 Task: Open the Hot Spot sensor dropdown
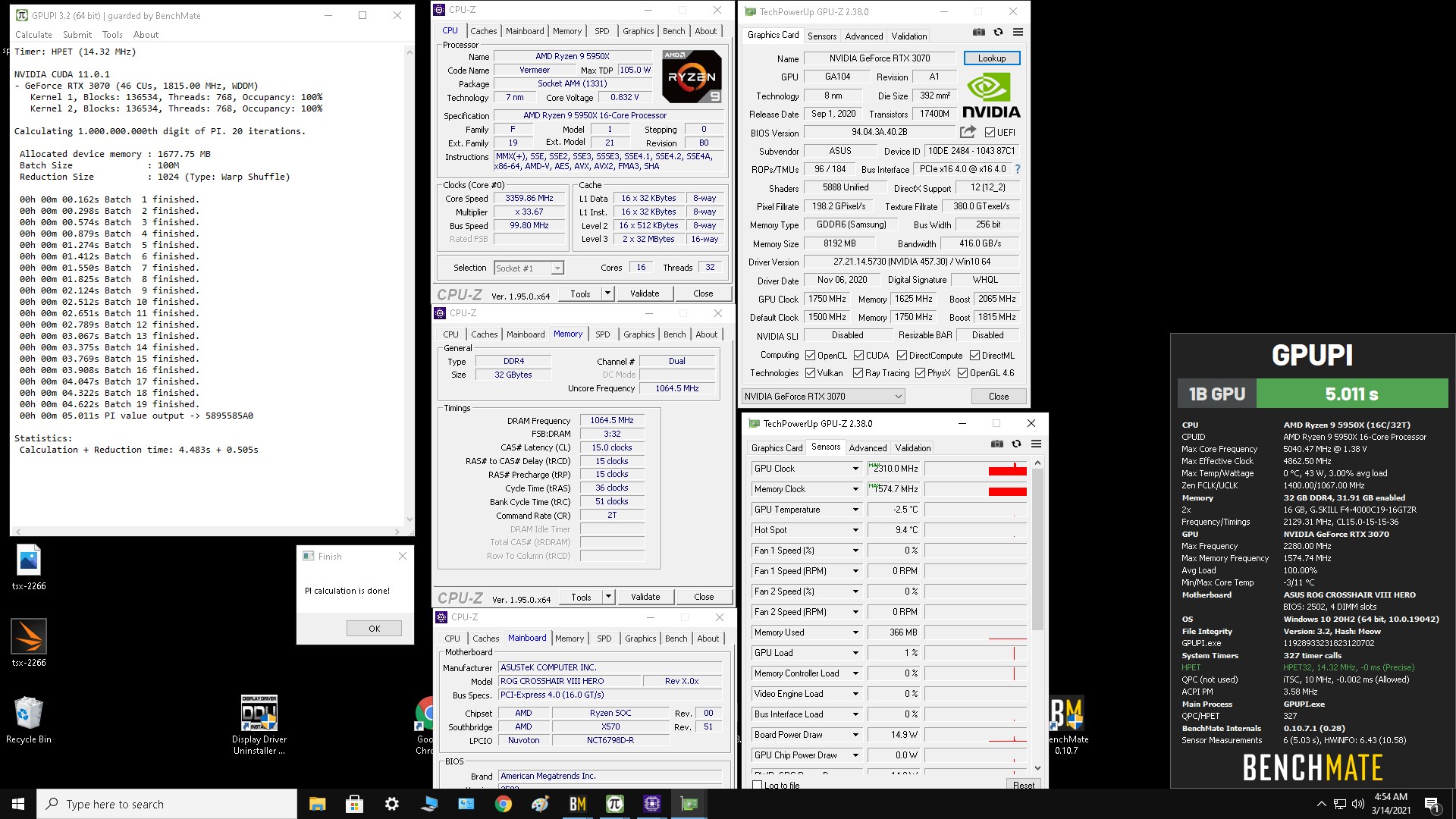point(855,530)
